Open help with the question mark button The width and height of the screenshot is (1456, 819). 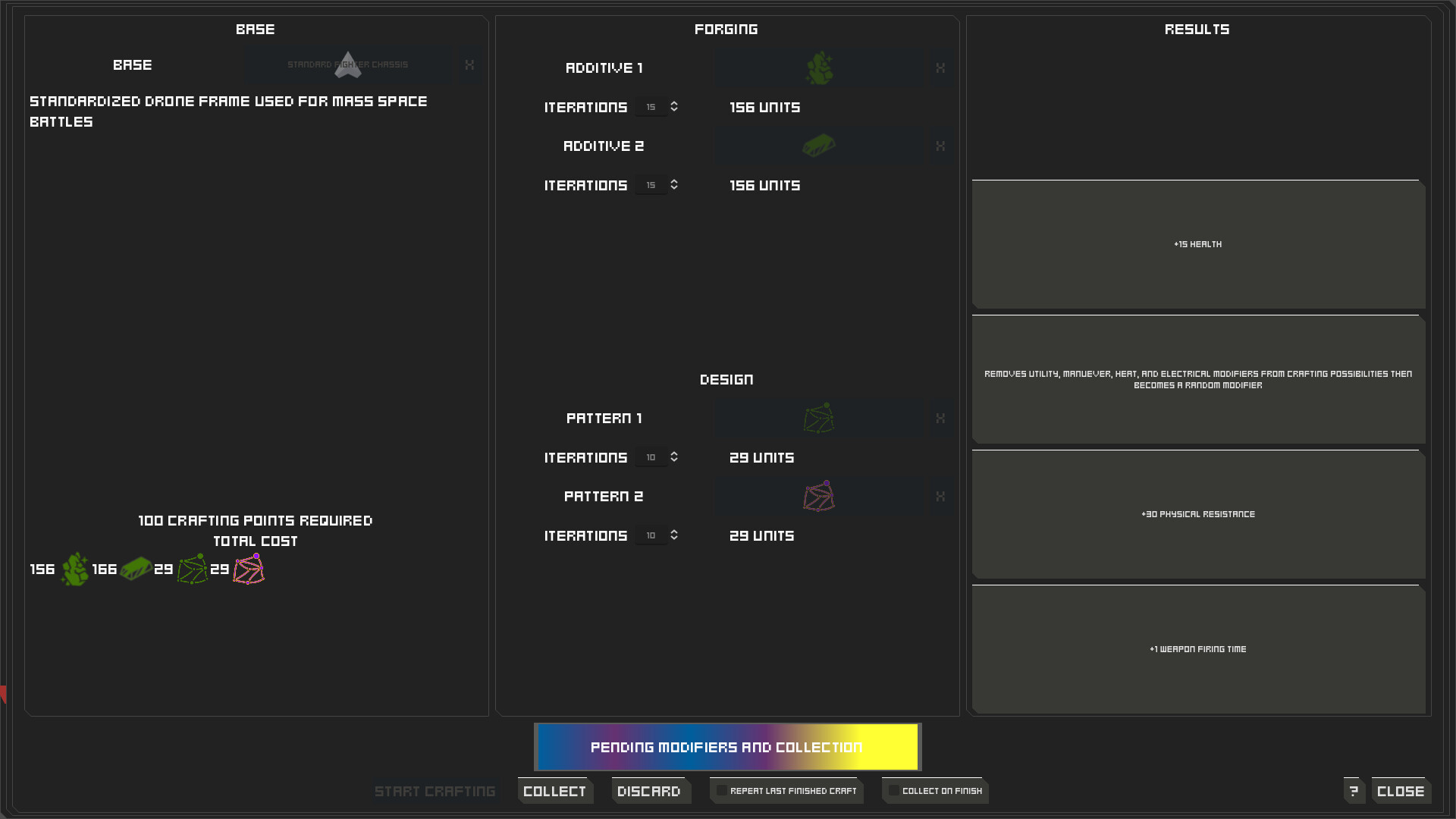tap(1354, 791)
